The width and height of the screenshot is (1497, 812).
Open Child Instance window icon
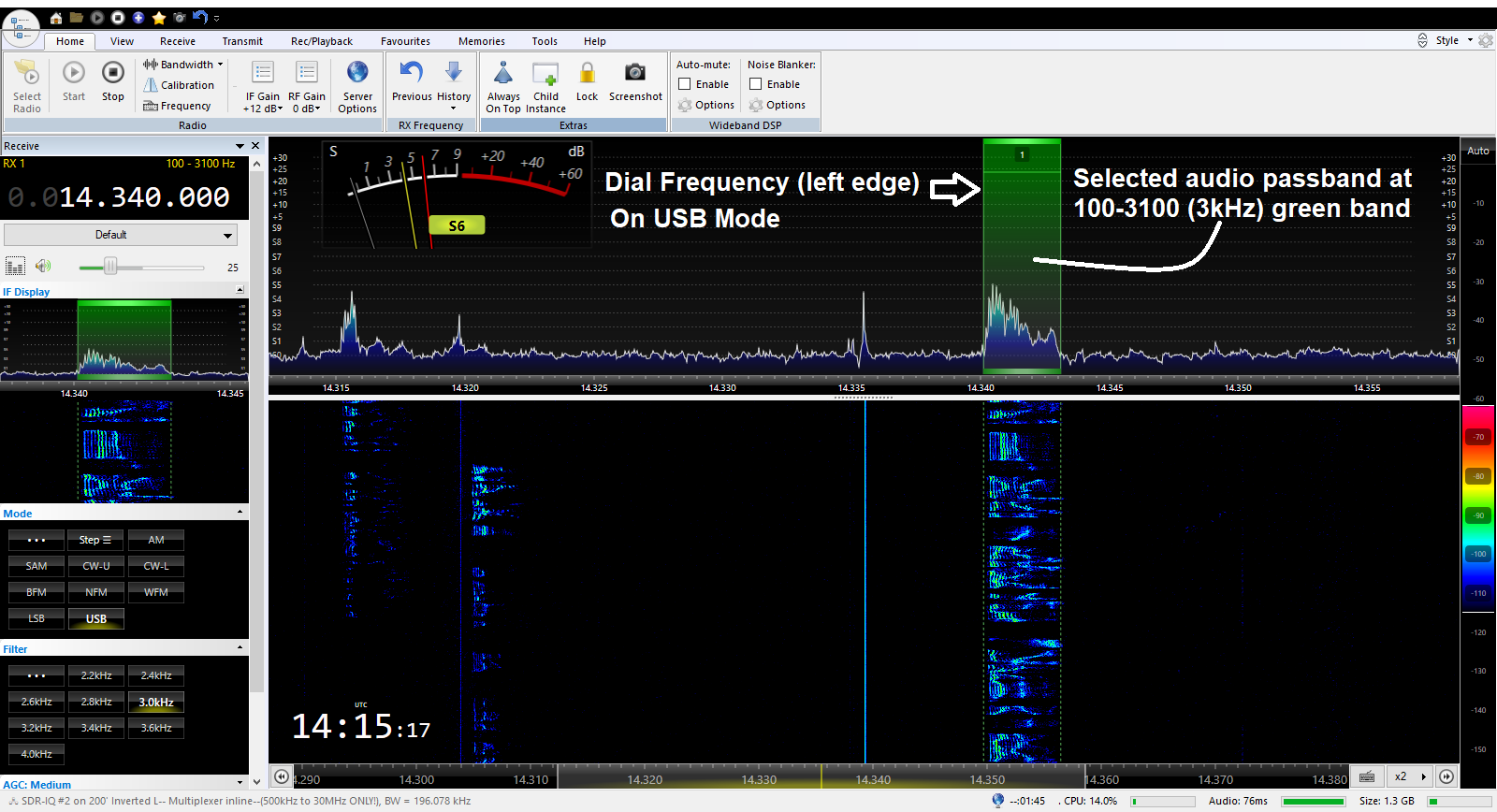545,73
